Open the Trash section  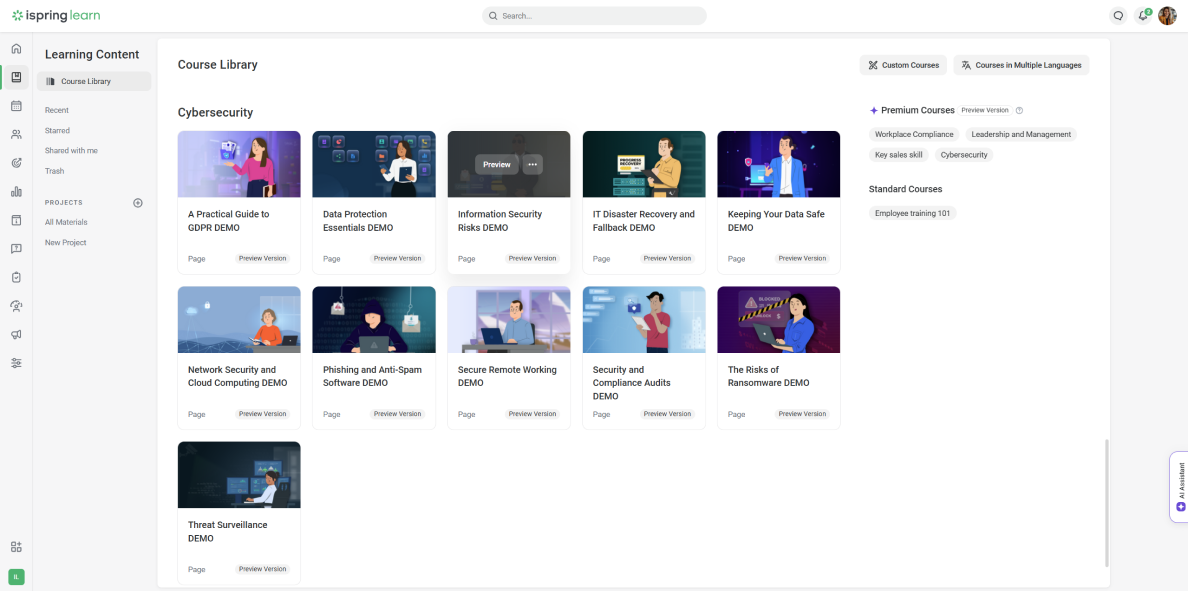click(55, 171)
